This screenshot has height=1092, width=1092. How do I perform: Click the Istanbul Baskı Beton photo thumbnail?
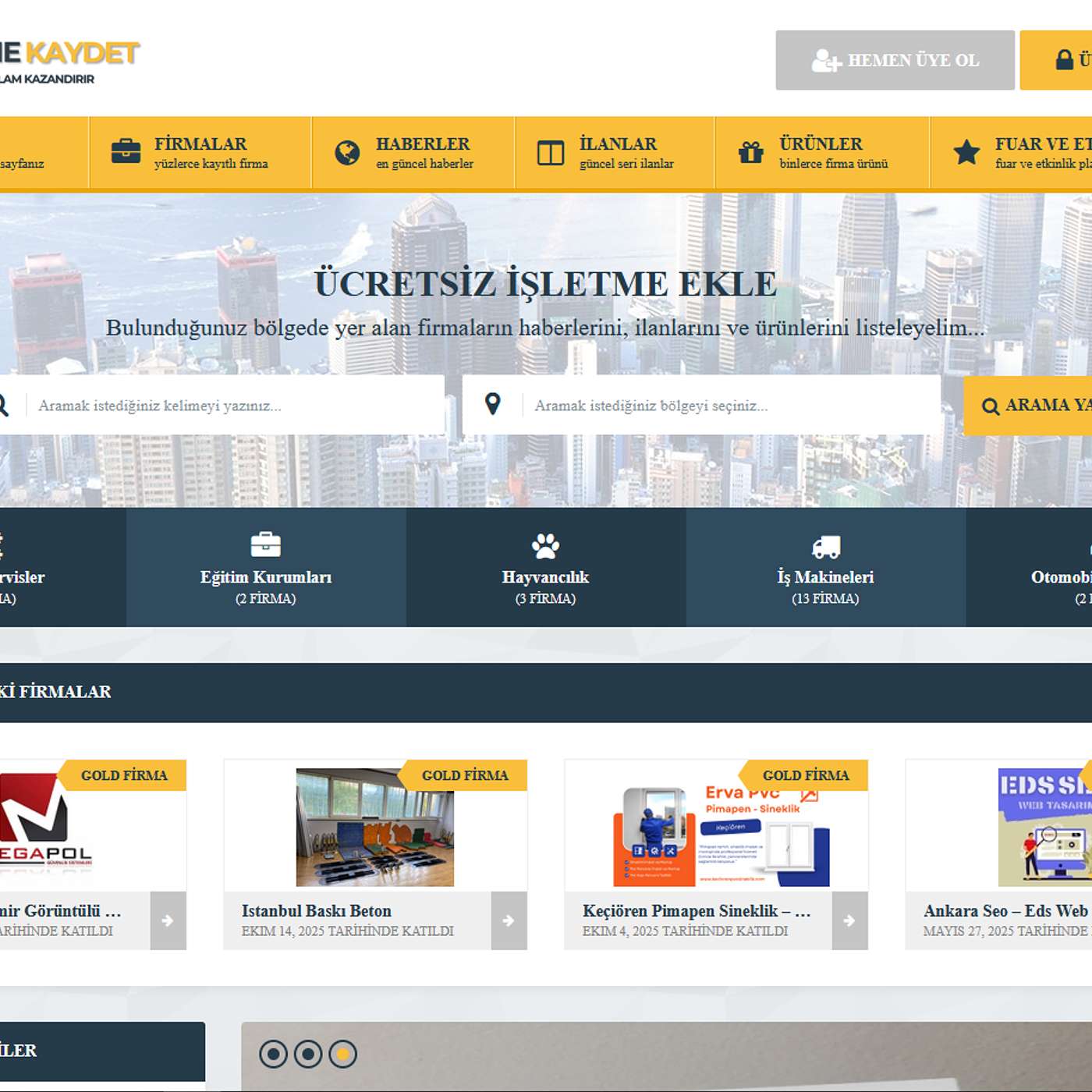(375, 827)
